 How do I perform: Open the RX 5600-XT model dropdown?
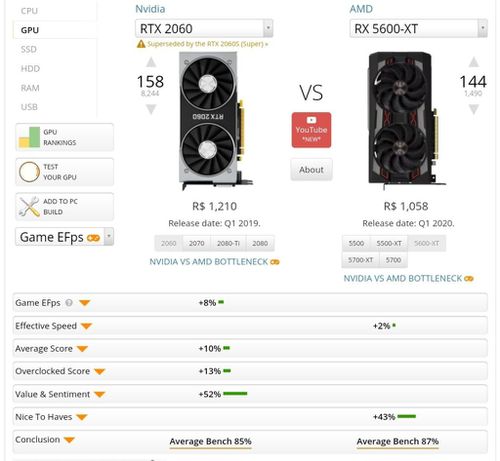(418, 28)
